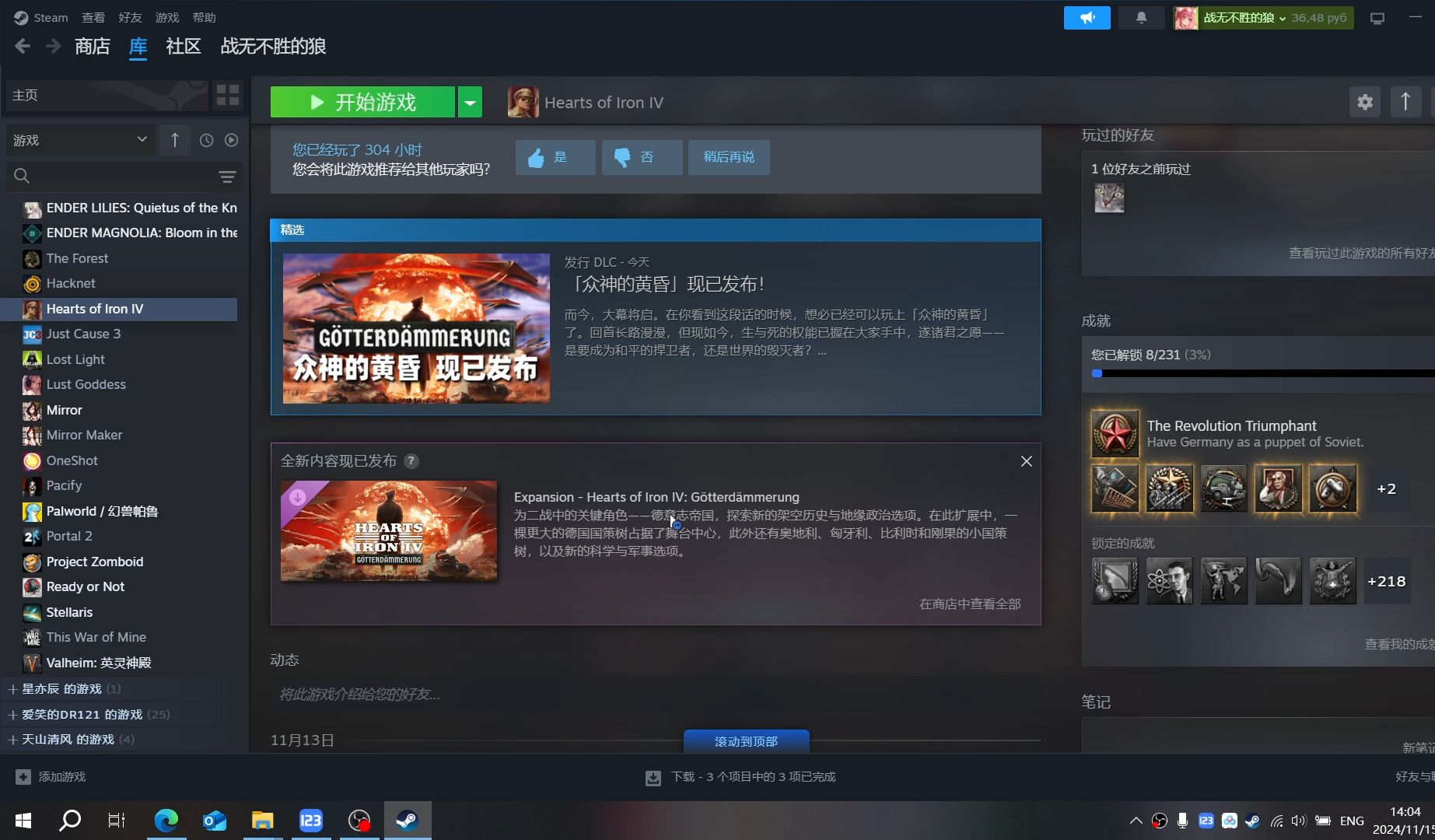Open advanced filter options icon
The width and height of the screenshot is (1435, 840).
[x=227, y=177]
